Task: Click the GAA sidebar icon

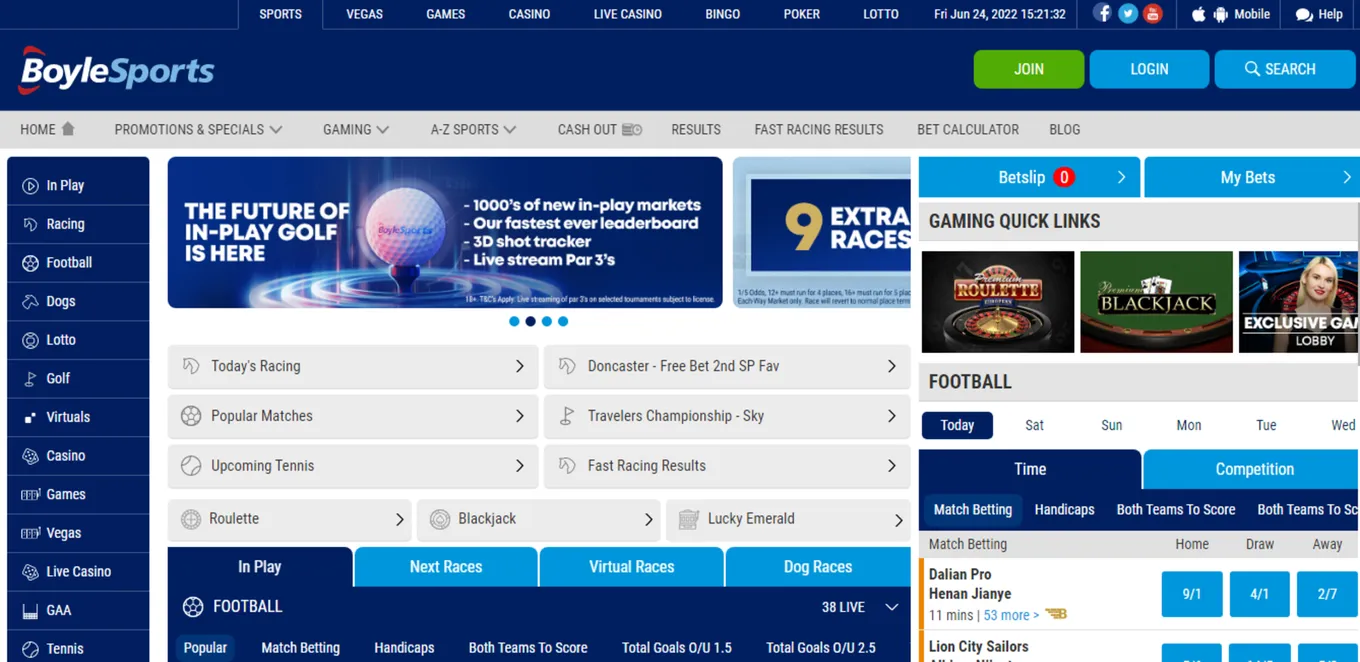Action: coord(30,610)
